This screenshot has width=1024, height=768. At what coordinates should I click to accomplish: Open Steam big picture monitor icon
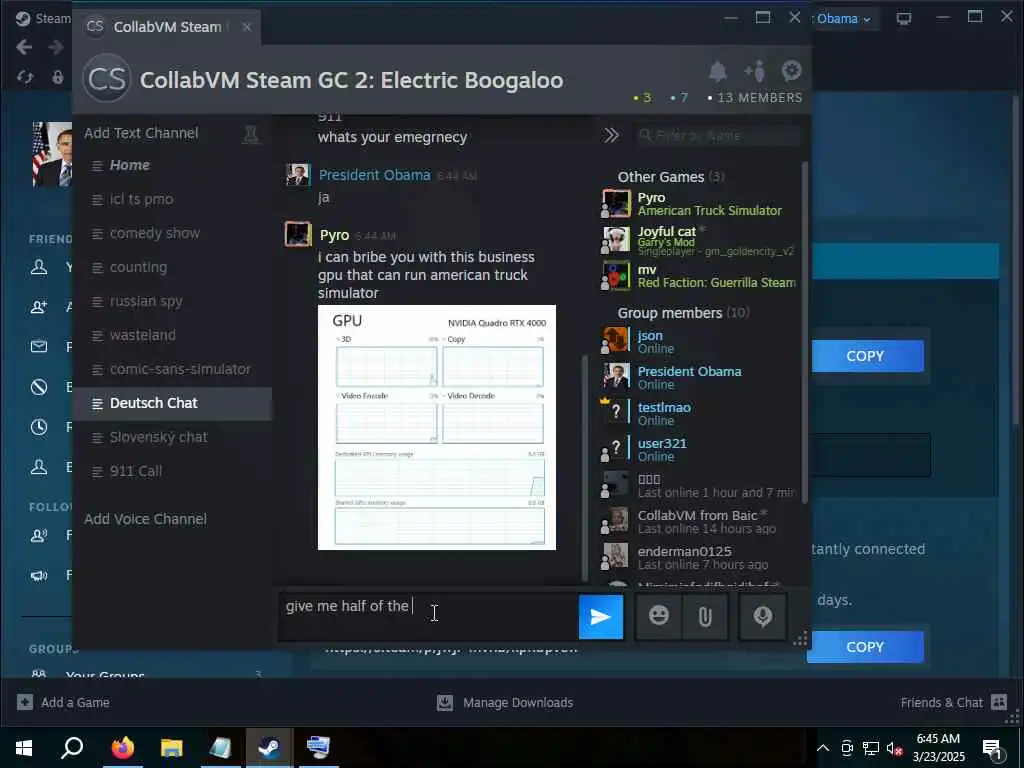click(x=904, y=18)
